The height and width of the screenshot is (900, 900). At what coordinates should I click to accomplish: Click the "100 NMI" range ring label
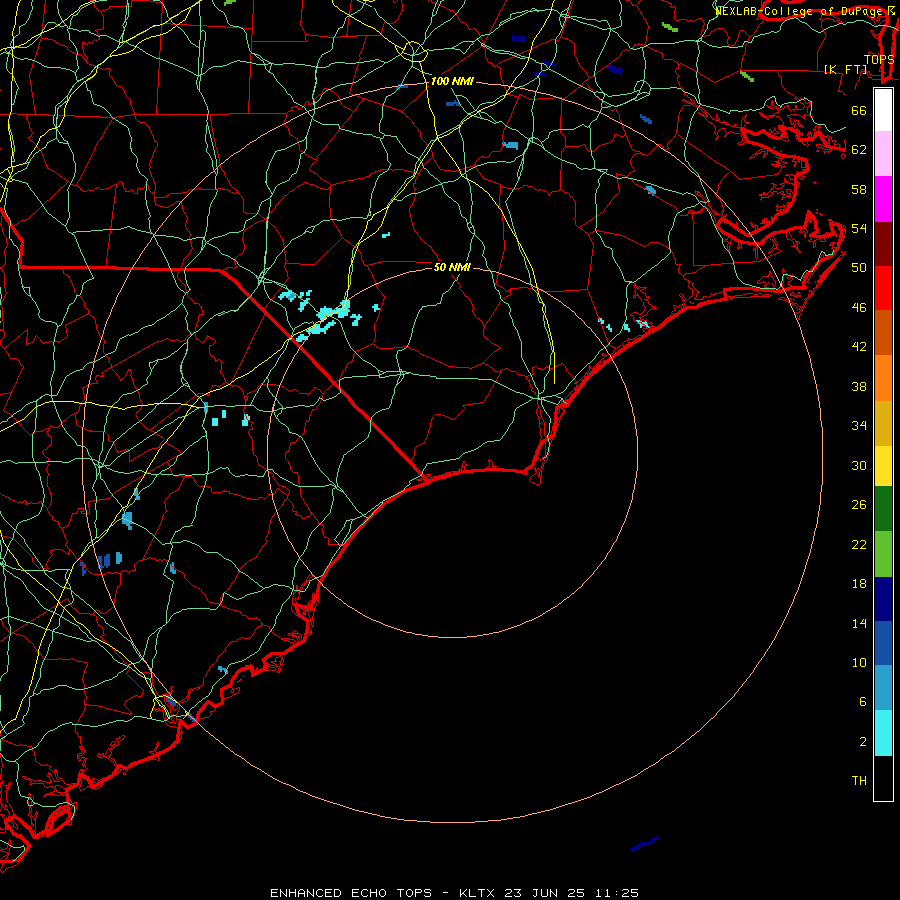(452, 82)
